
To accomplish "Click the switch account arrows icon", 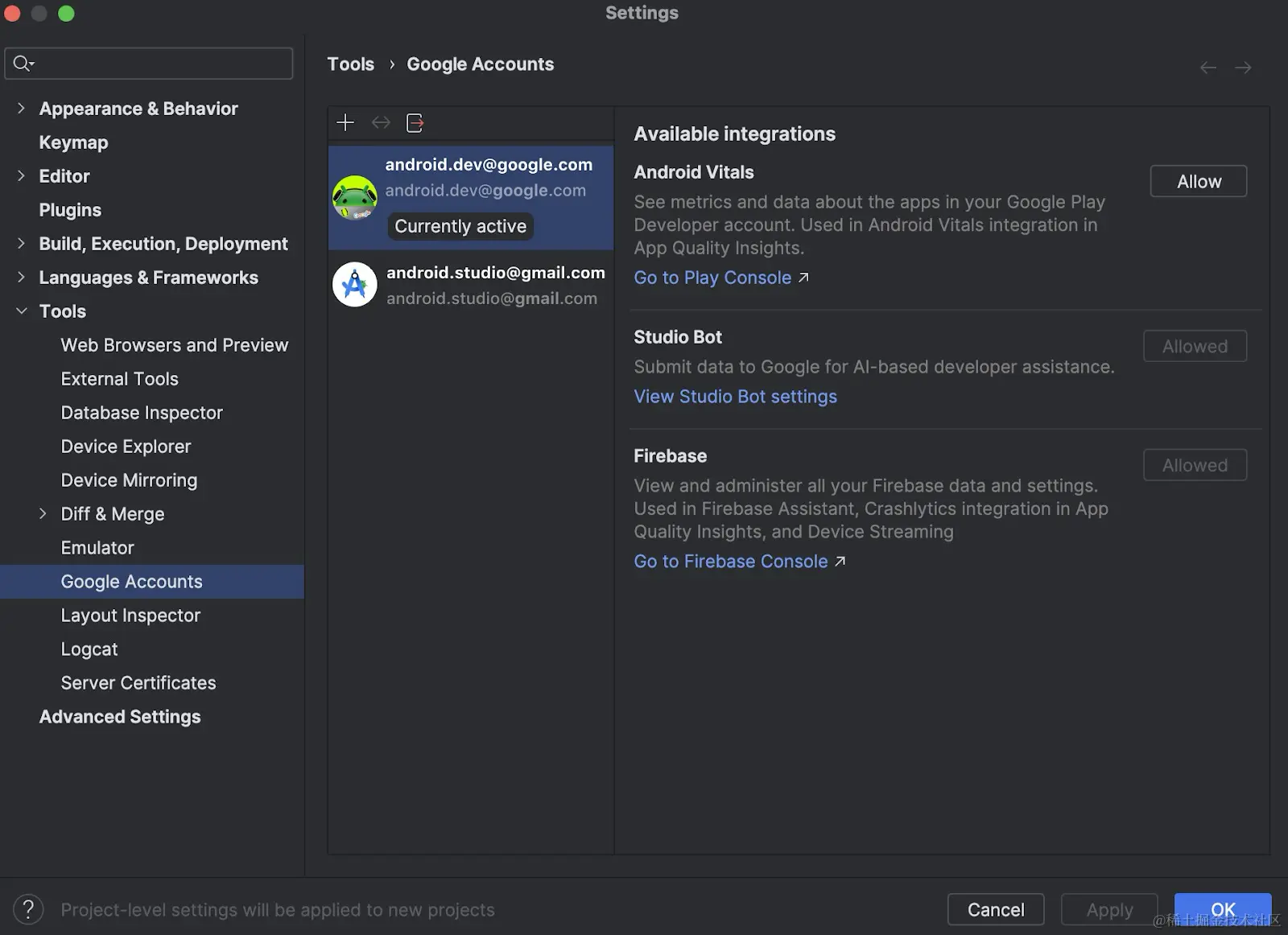I will pos(381,122).
